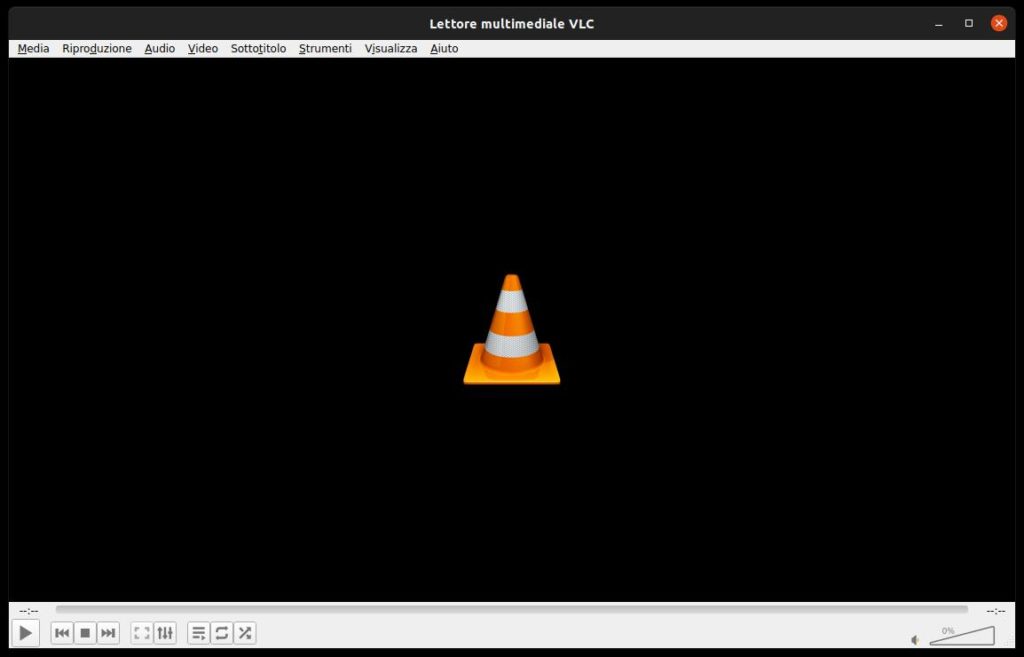
Task: Open the Visualizza menu
Action: [x=391, y=48]
